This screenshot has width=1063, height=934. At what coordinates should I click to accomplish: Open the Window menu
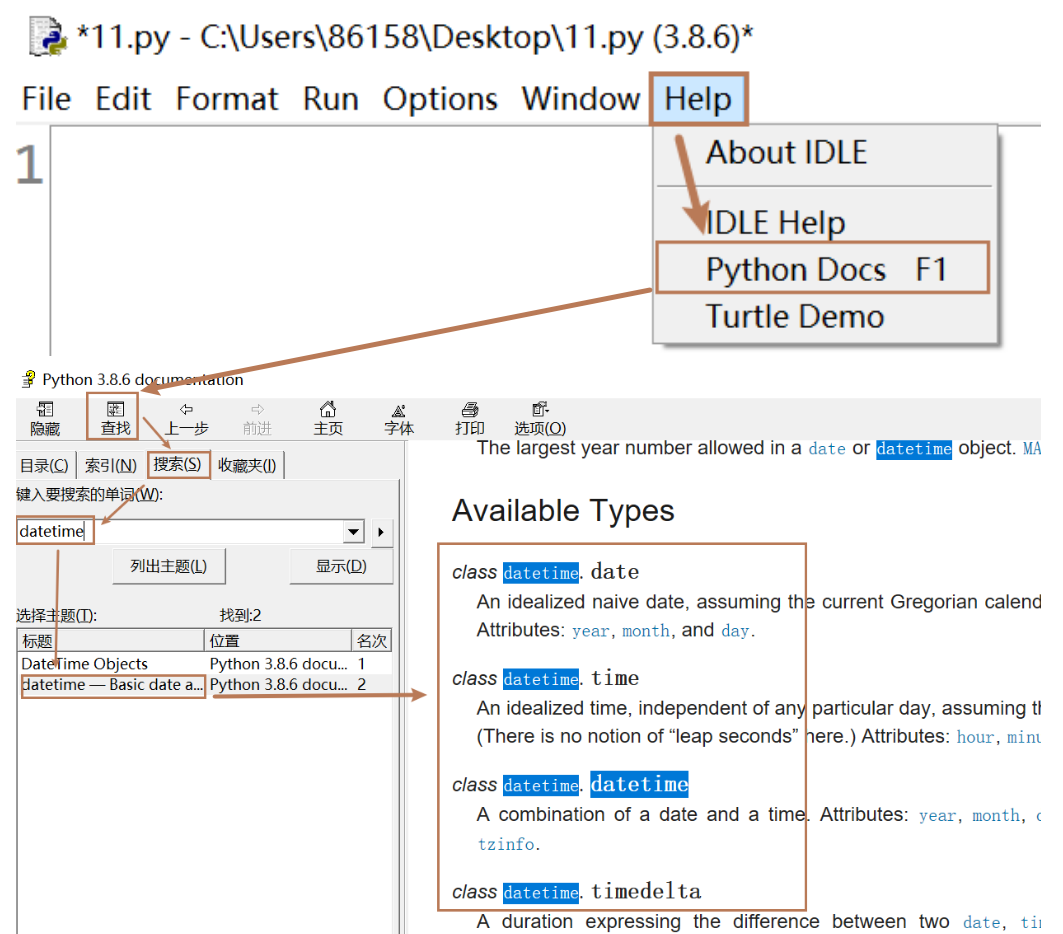(x=580, y=99)
